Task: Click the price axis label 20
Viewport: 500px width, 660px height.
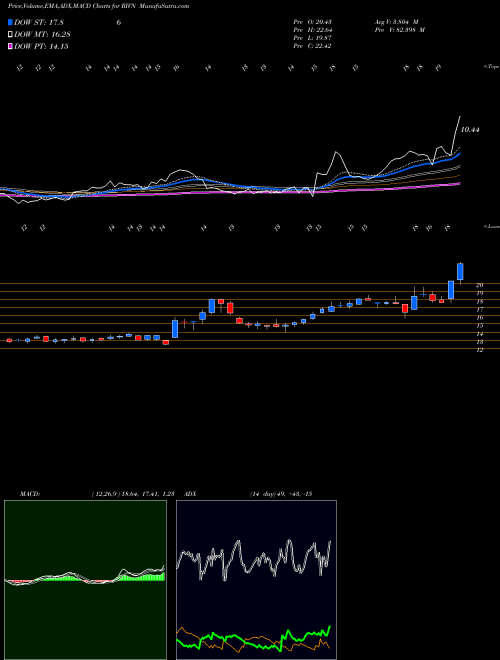Action: 479,285
